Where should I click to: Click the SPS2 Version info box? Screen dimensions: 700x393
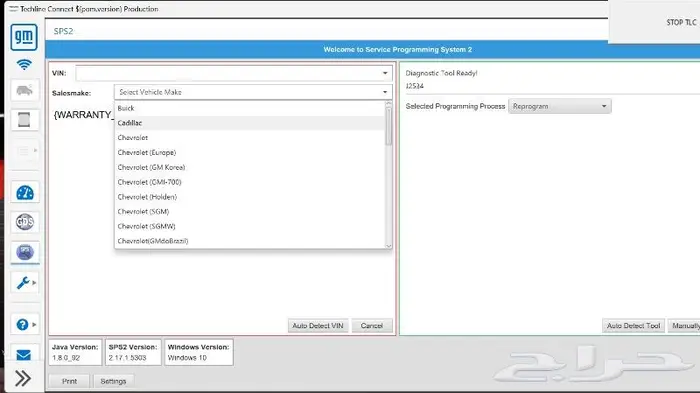point(133,352)
